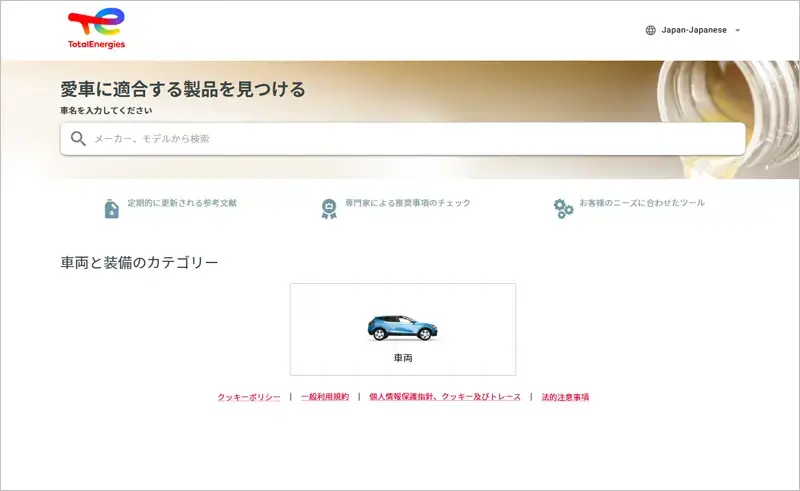The height and width of the screenshot is (491, 800).
Task: Click the heading 車両と装備のカテゴリー
Action: pyautogui.click(x=139, y=263)
